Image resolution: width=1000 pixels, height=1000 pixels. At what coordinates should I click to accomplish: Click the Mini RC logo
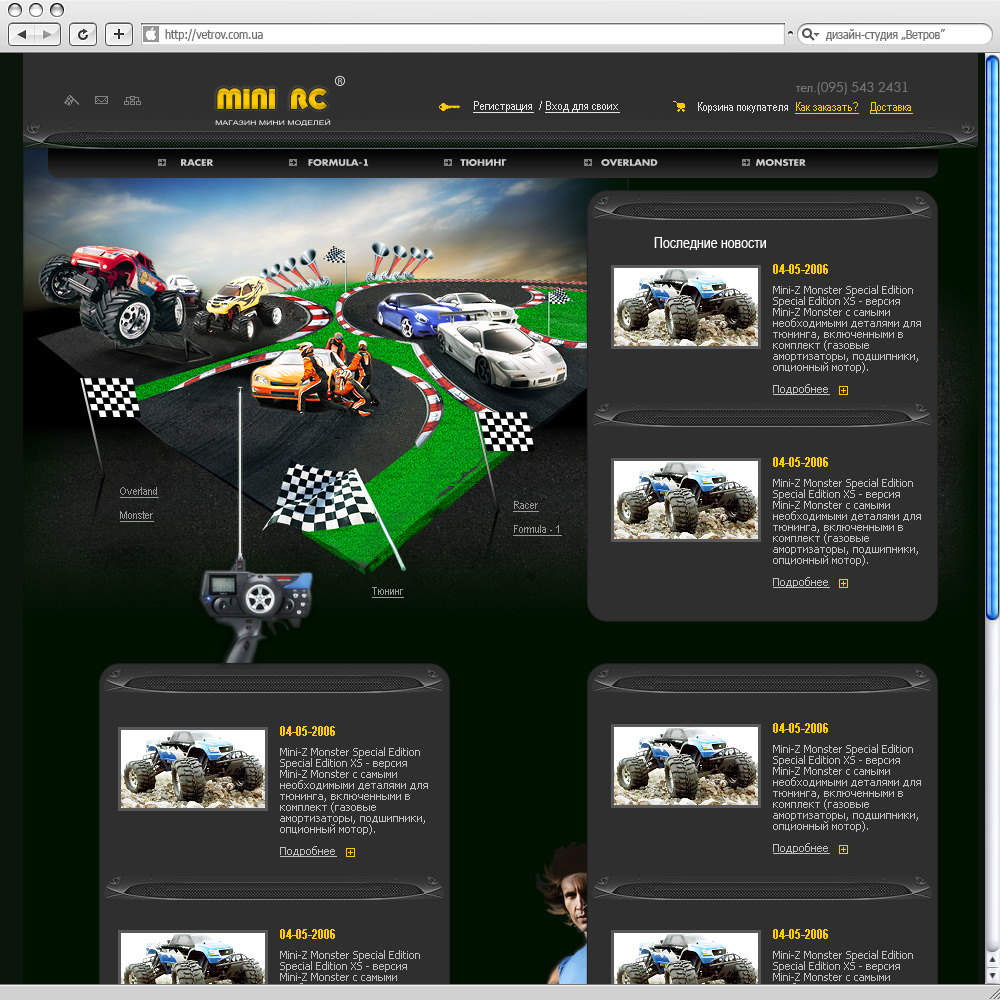click(274, 100)
